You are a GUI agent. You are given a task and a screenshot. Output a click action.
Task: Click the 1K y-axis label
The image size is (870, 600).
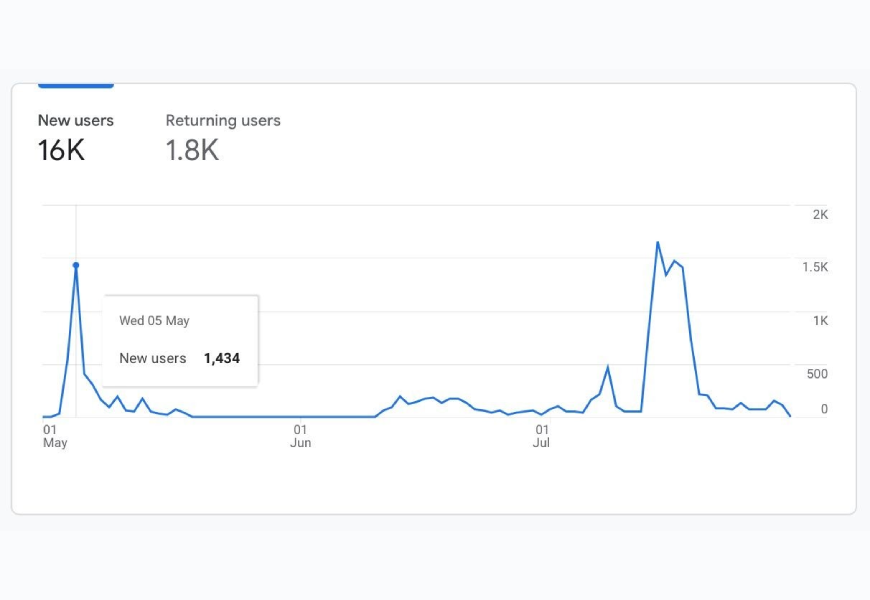pos(820,321)
